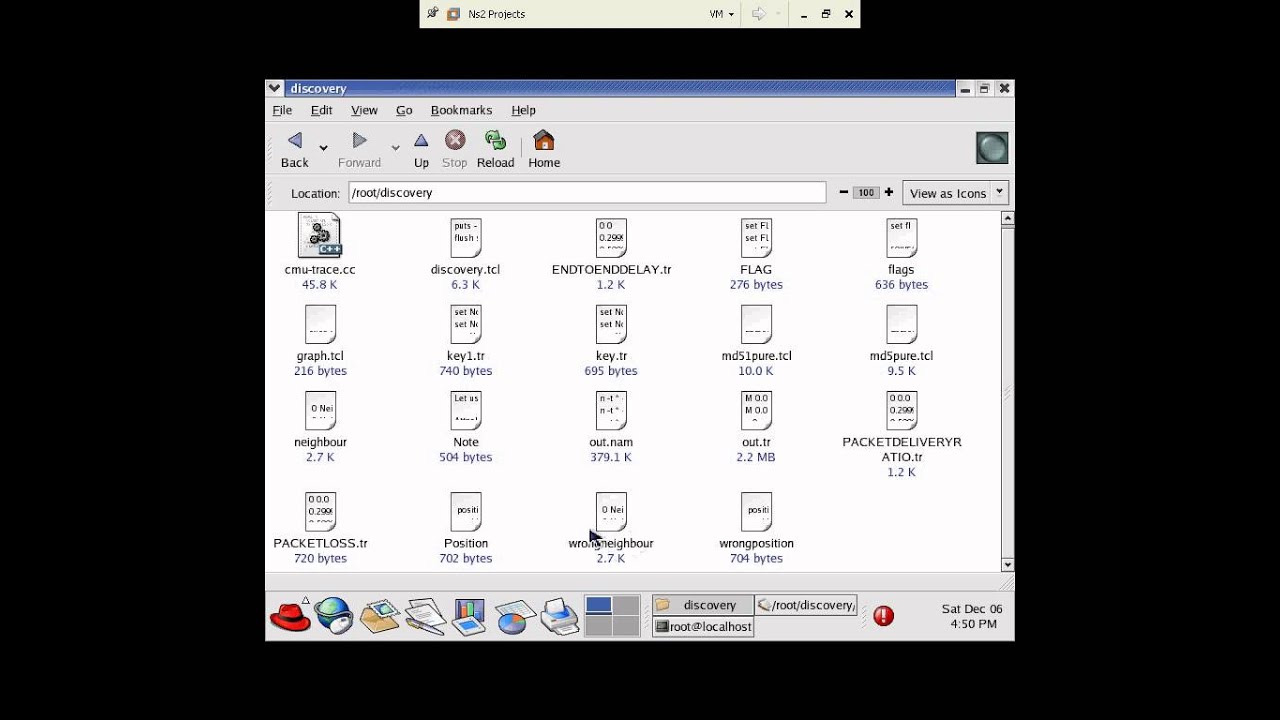Click the red alert notification icon
The width and height of the screenshot is (1280, 720).
(883, 616)
